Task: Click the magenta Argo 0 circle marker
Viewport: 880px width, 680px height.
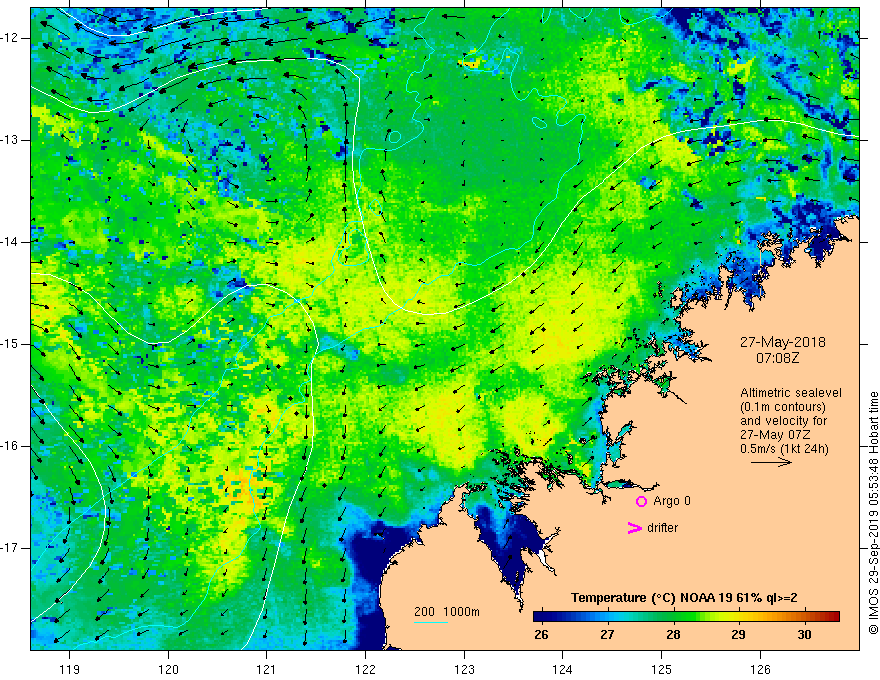Action: point(641,502)
